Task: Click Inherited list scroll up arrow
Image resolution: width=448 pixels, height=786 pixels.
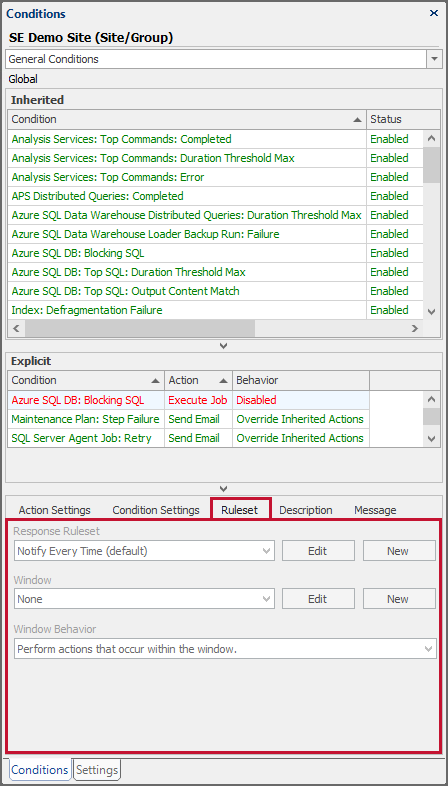Action: pos(431,138)
